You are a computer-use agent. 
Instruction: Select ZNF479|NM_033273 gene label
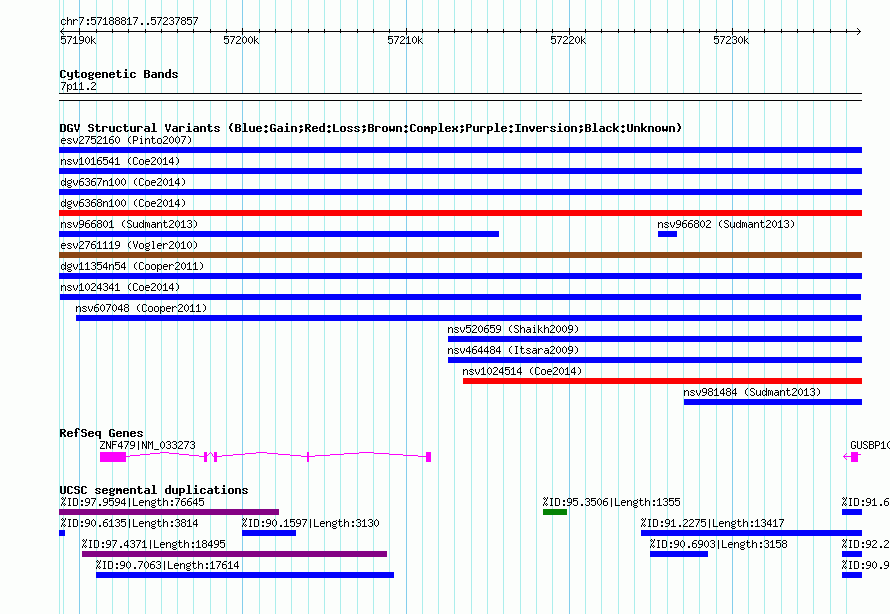(148, 445)
